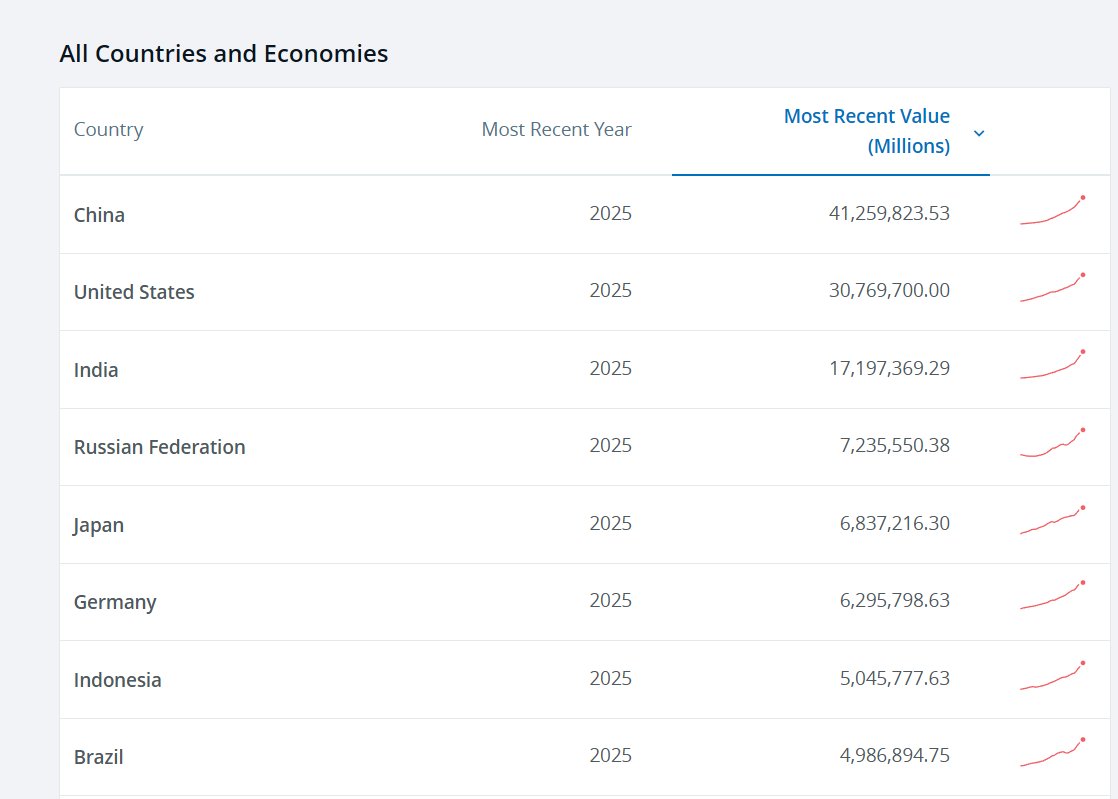The height and width of the screenshot is (799, 1118).
Task: Open Japan's trend sparkline chart
Action: (x=1052, y=520)
